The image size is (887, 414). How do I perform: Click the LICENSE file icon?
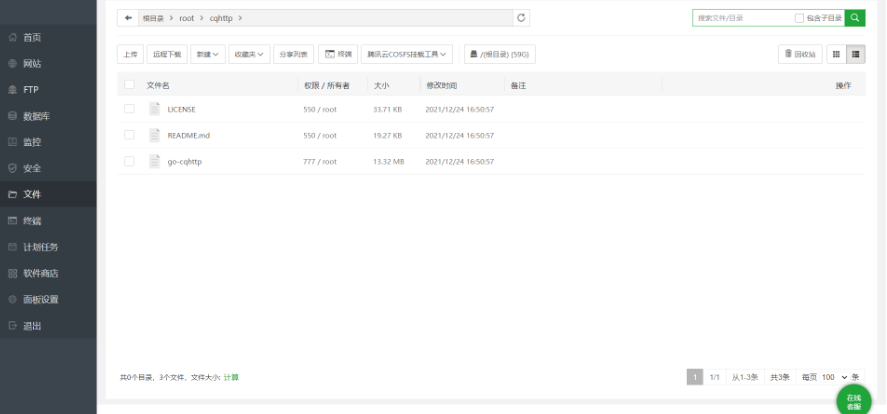coord(154,109)
